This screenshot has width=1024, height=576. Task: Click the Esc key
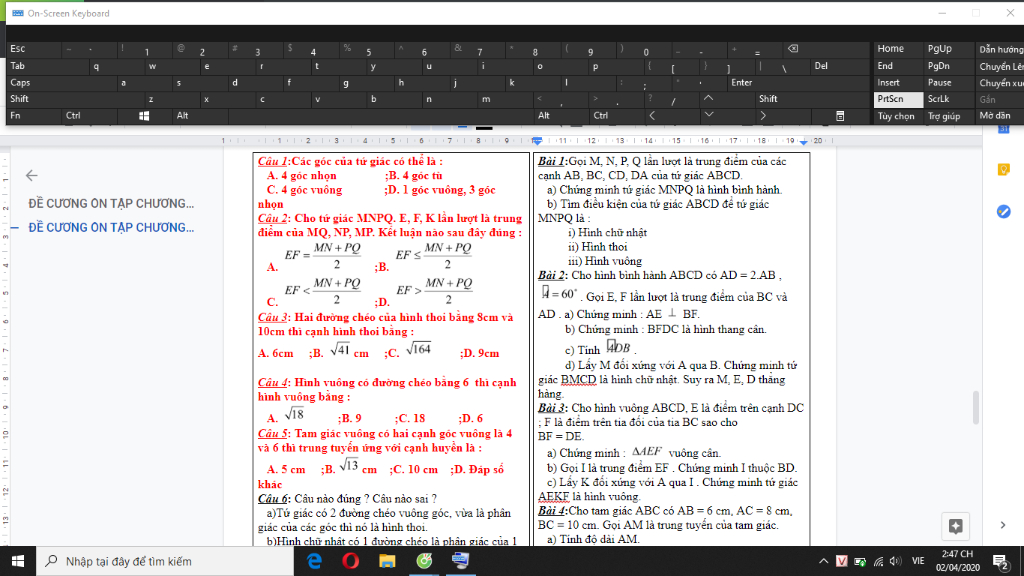click(34, 49)
